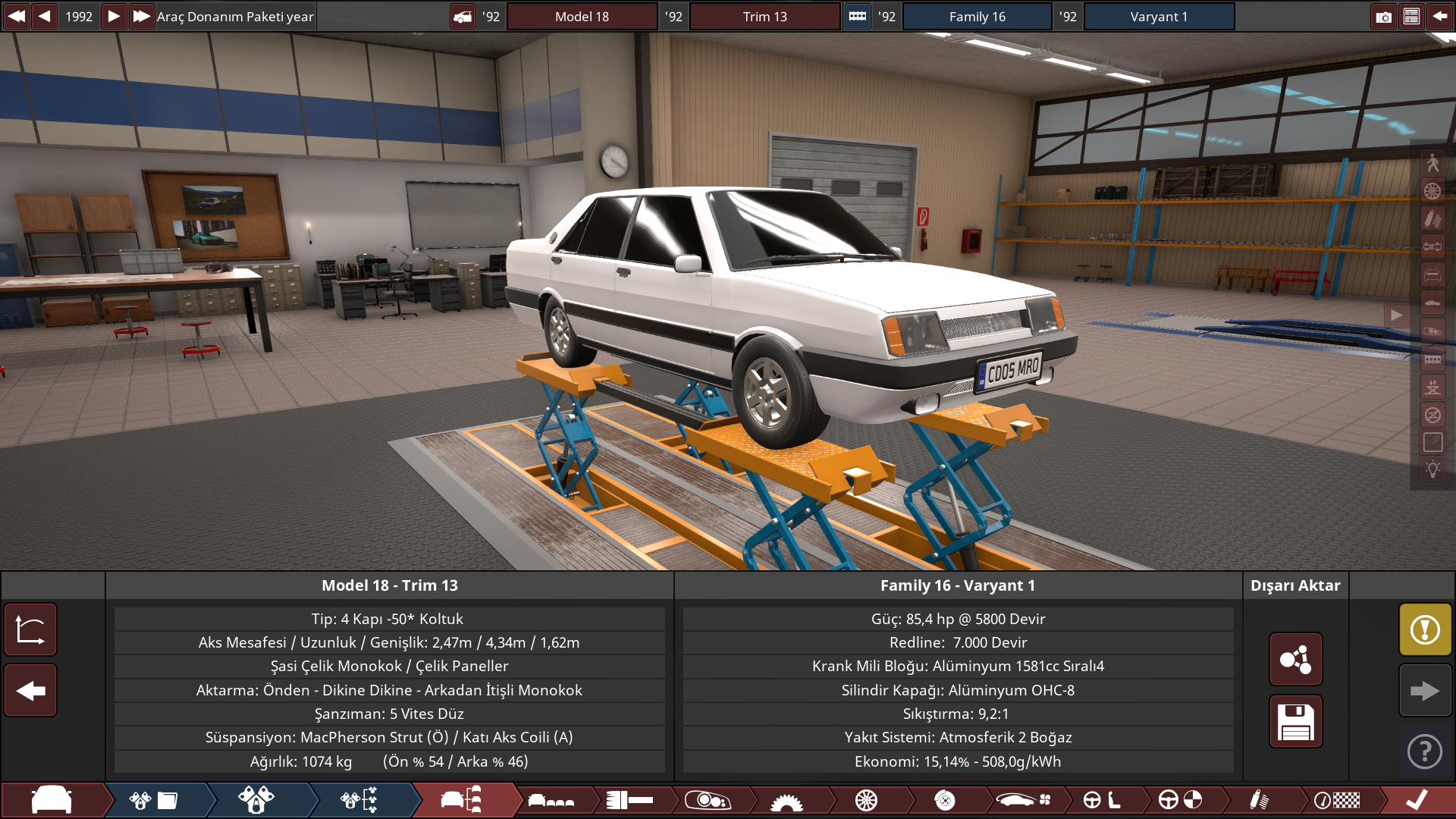Toggle the drivetrain view icon in the sidebar
This screenshot has height=819, width=1456.
tap(1432, 246)
